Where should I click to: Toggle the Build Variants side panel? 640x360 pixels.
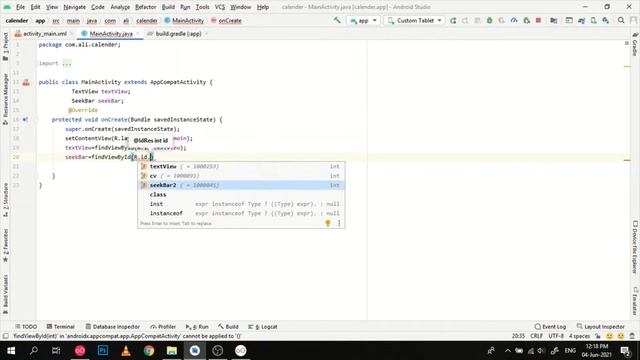pos(5,294)
